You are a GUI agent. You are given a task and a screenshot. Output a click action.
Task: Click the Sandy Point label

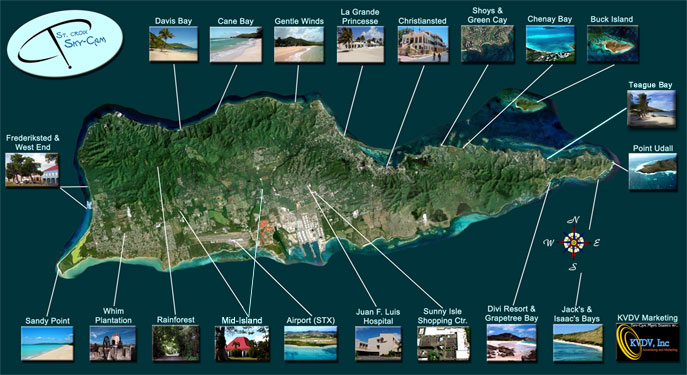pyautogui.click(x=47, y=321)
